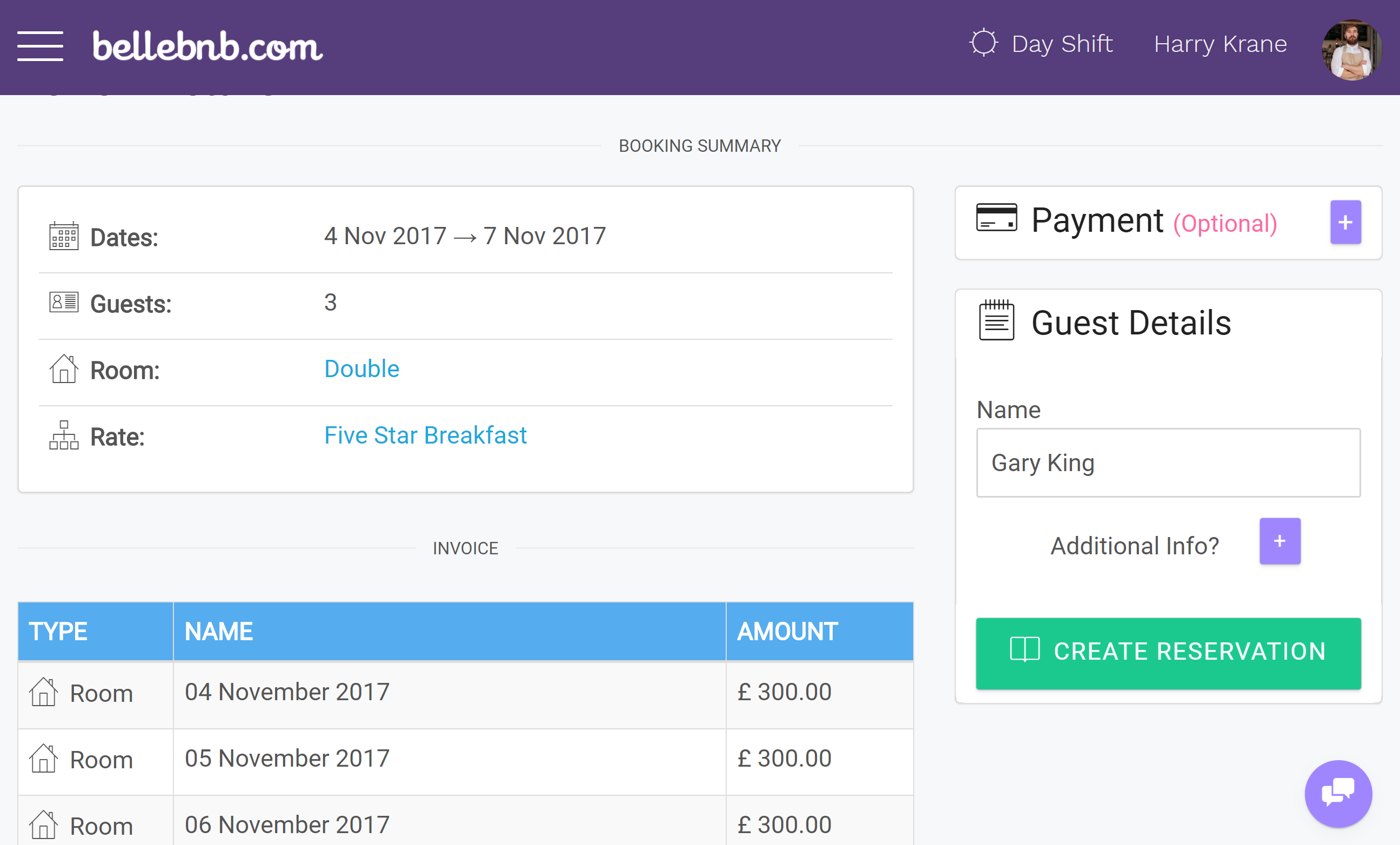Click CREATE RESERVATION green button
The height and width of the screenshot is (845, 1400).
tap(1168, 651)
